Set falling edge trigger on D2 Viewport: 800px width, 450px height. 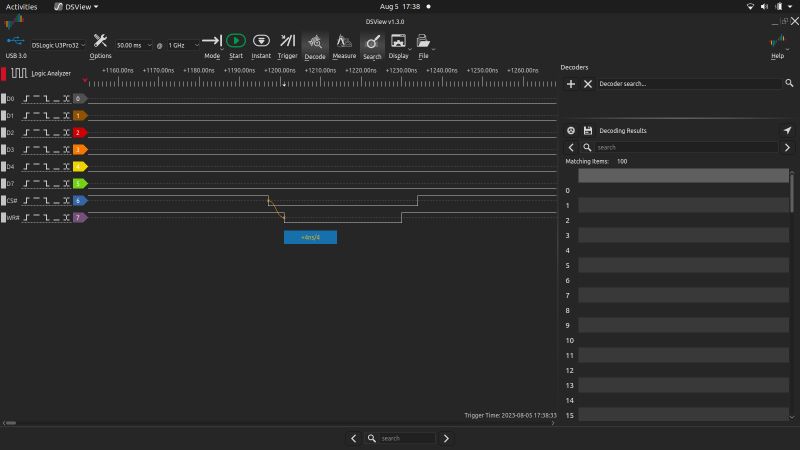click(x=46, y=132)
